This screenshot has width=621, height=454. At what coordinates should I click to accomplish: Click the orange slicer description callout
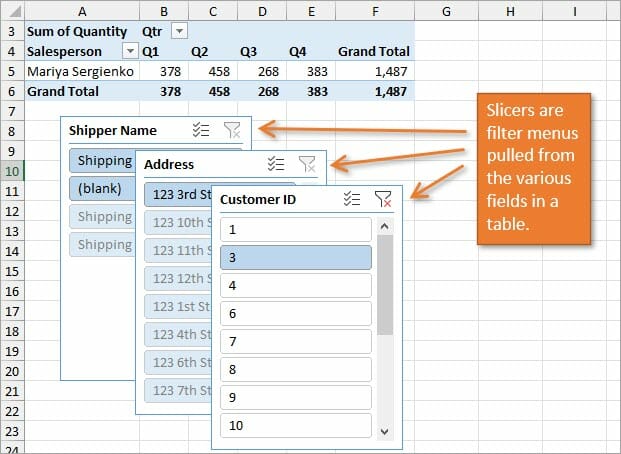click(x=535, y=169)
